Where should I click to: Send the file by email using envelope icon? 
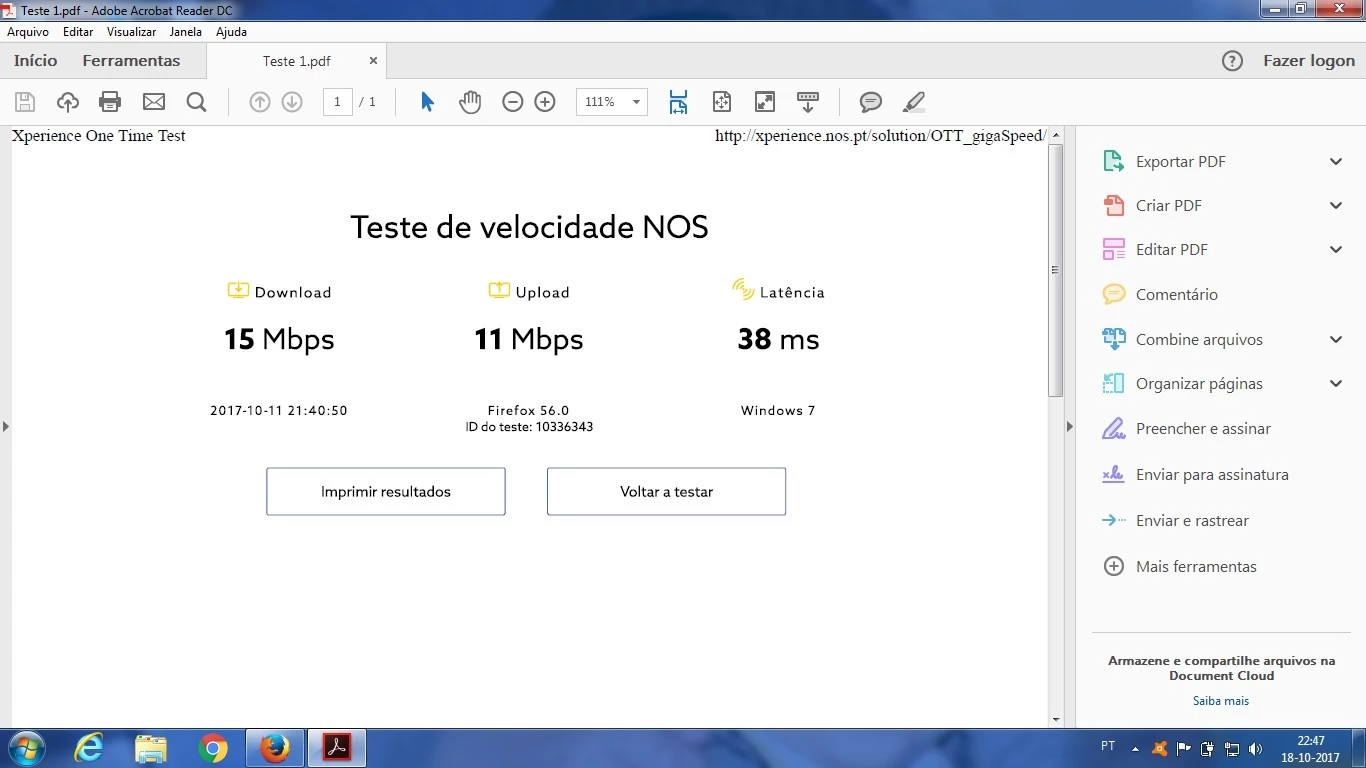pos(153,102)
